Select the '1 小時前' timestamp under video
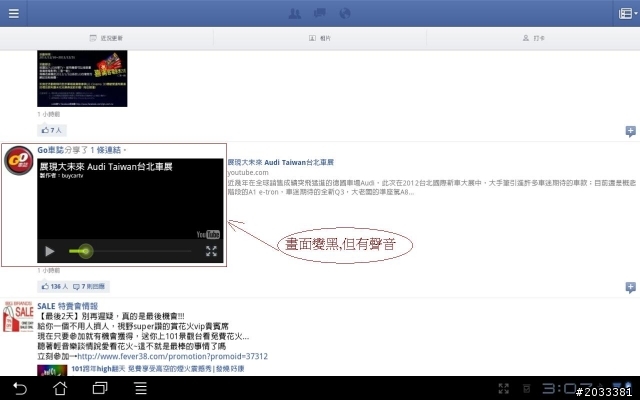This screenshot has width=640, height=400. click(x=49, y=271)
